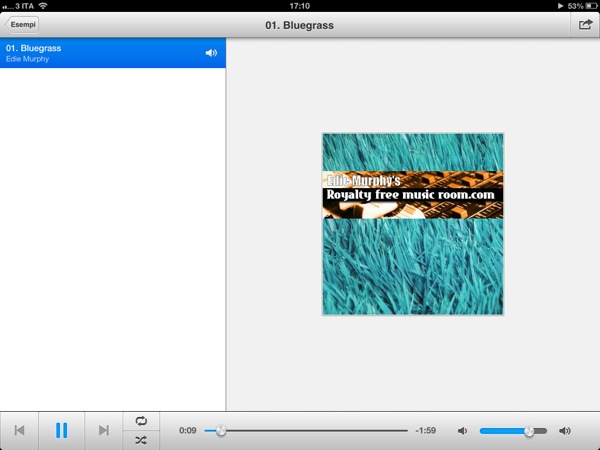Open the share action menu

(585, 25)
